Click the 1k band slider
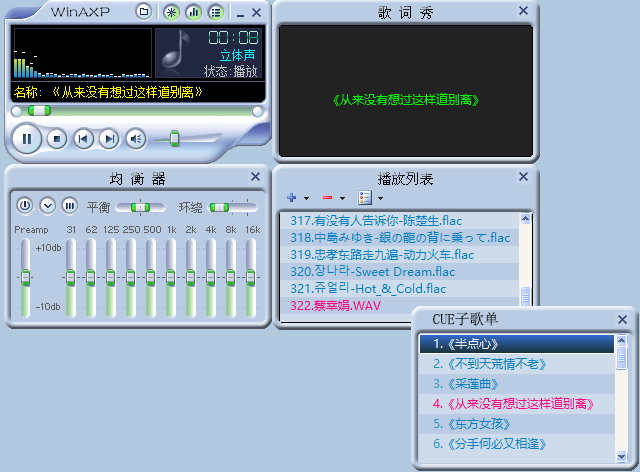 pos(171,278)
